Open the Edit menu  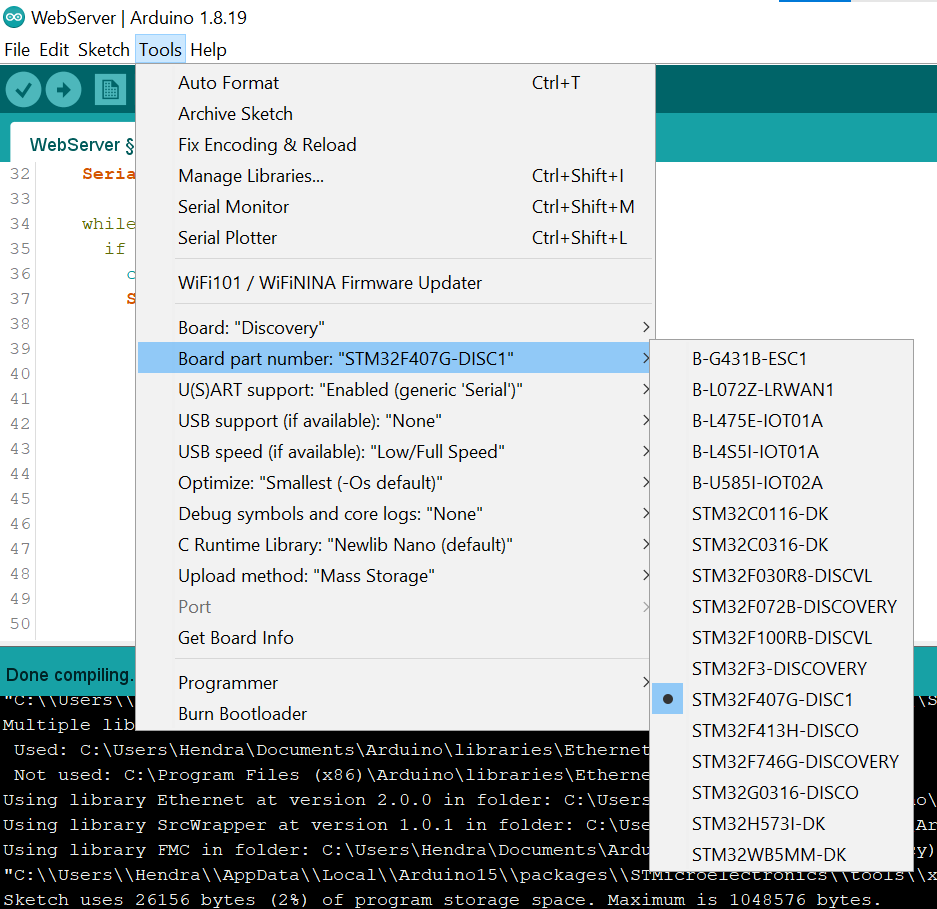54,50
